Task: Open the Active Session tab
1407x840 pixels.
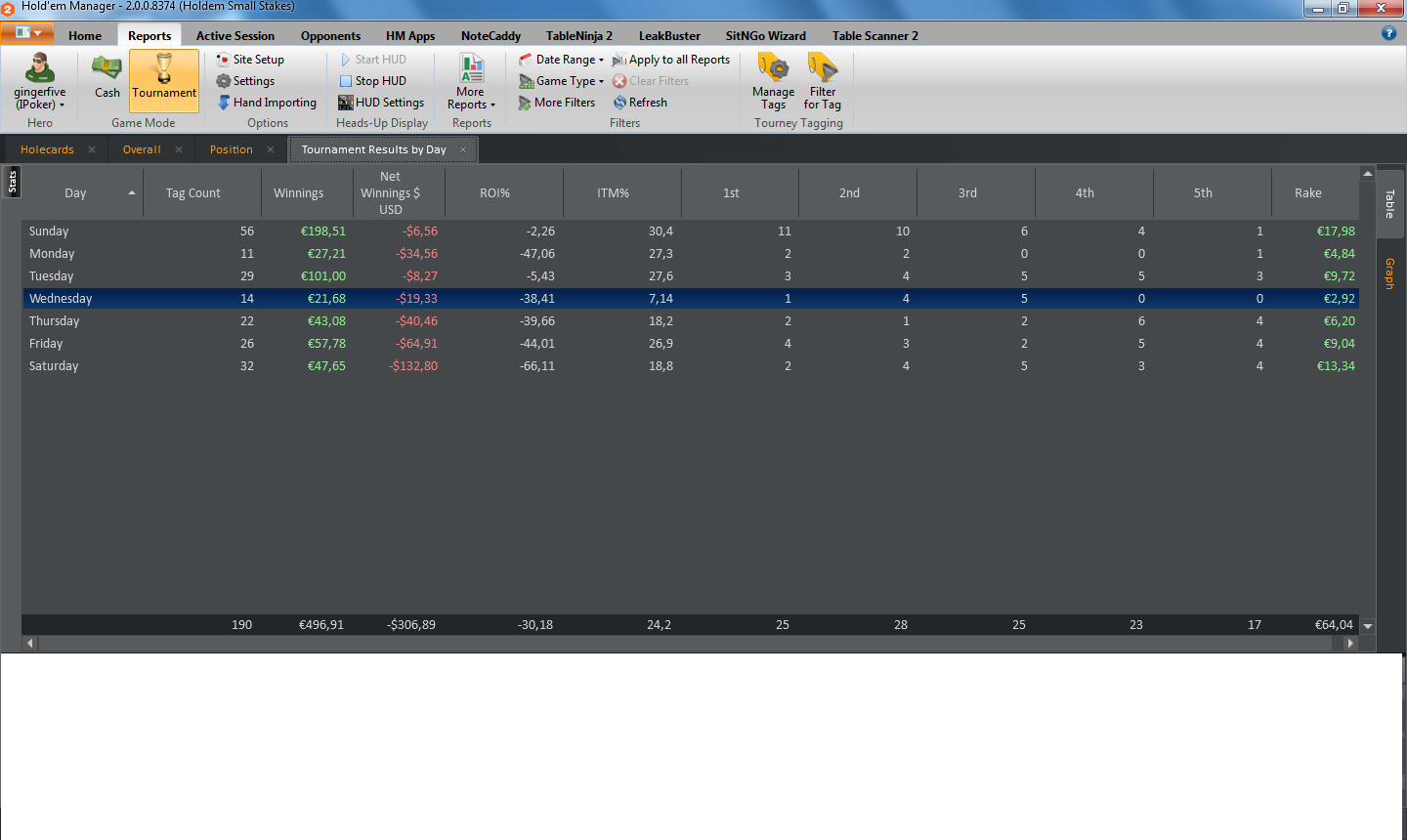Action: point(235,36)
